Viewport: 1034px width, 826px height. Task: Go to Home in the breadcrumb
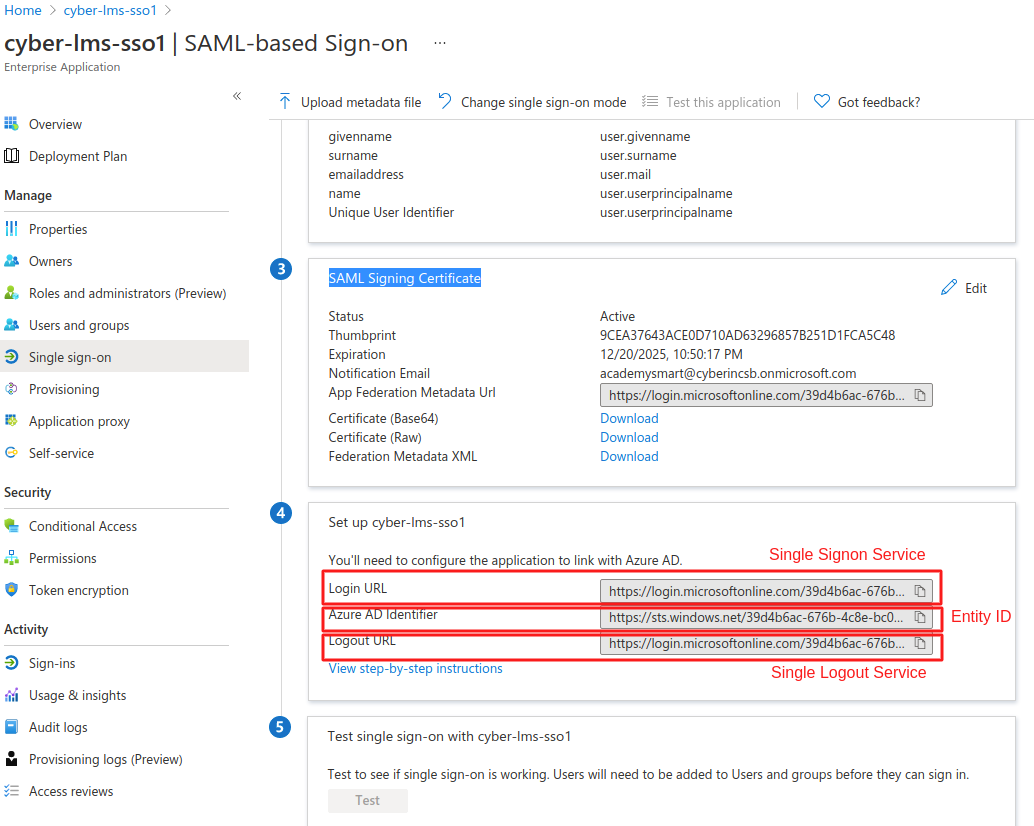click(x=23, y=11)
